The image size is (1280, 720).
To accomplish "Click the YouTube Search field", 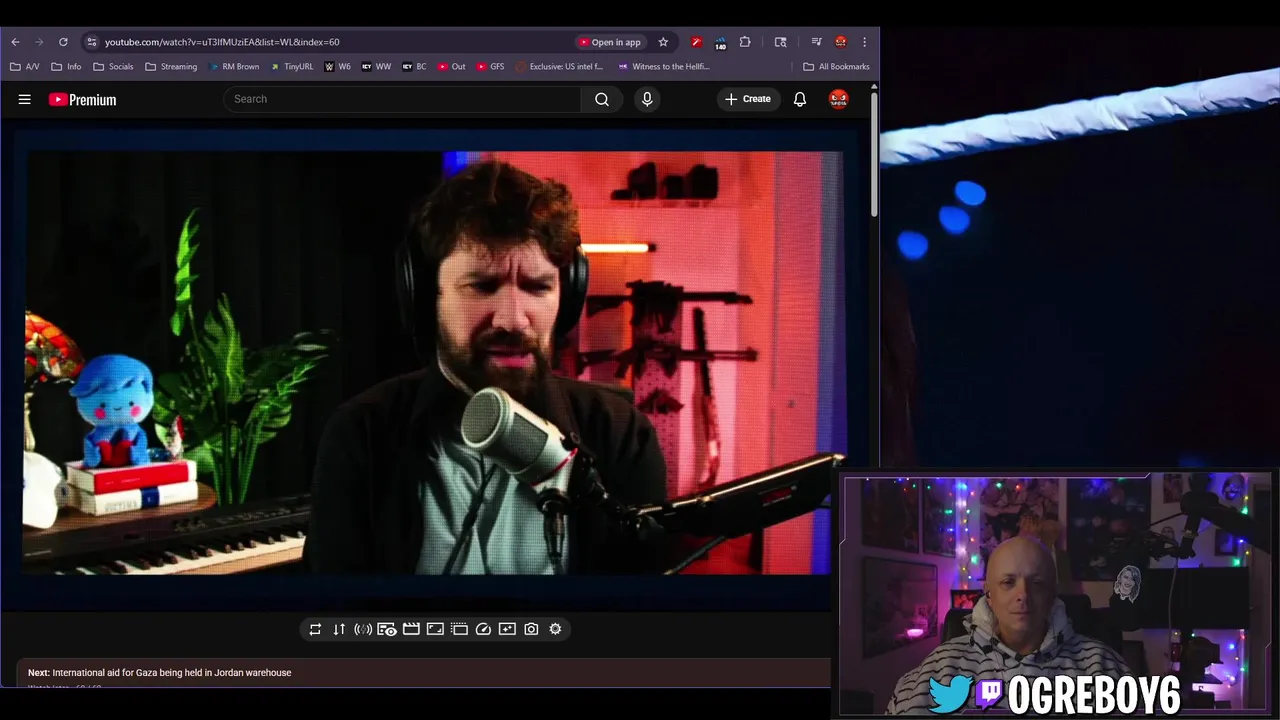I will pos(402,99).
